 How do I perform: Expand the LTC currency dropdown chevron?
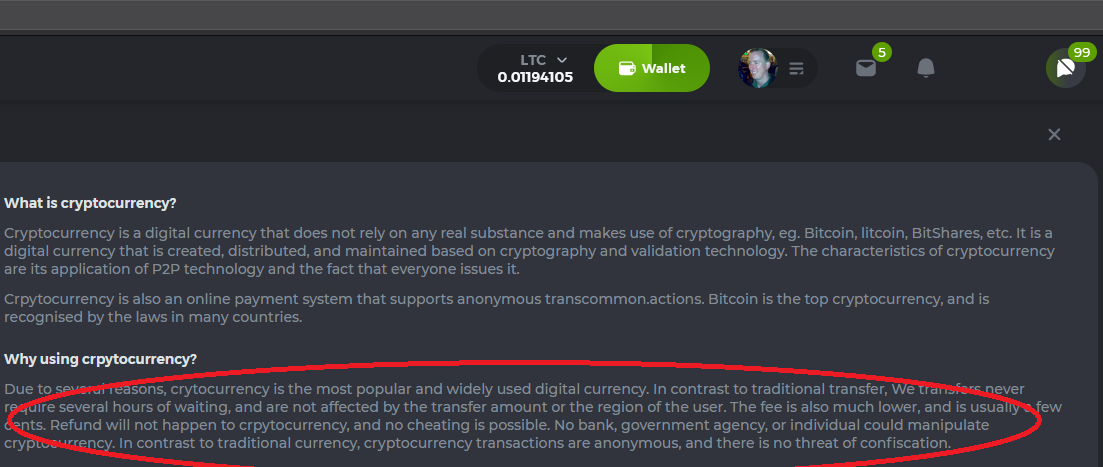tap(562, 60)
